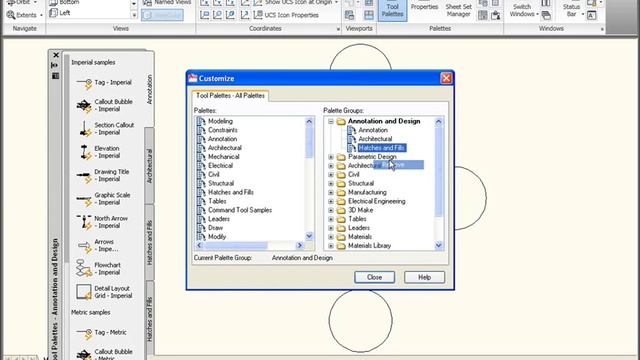Select Electrical in the Palettes list
640x360 pixels.
[x=220, y=166]
